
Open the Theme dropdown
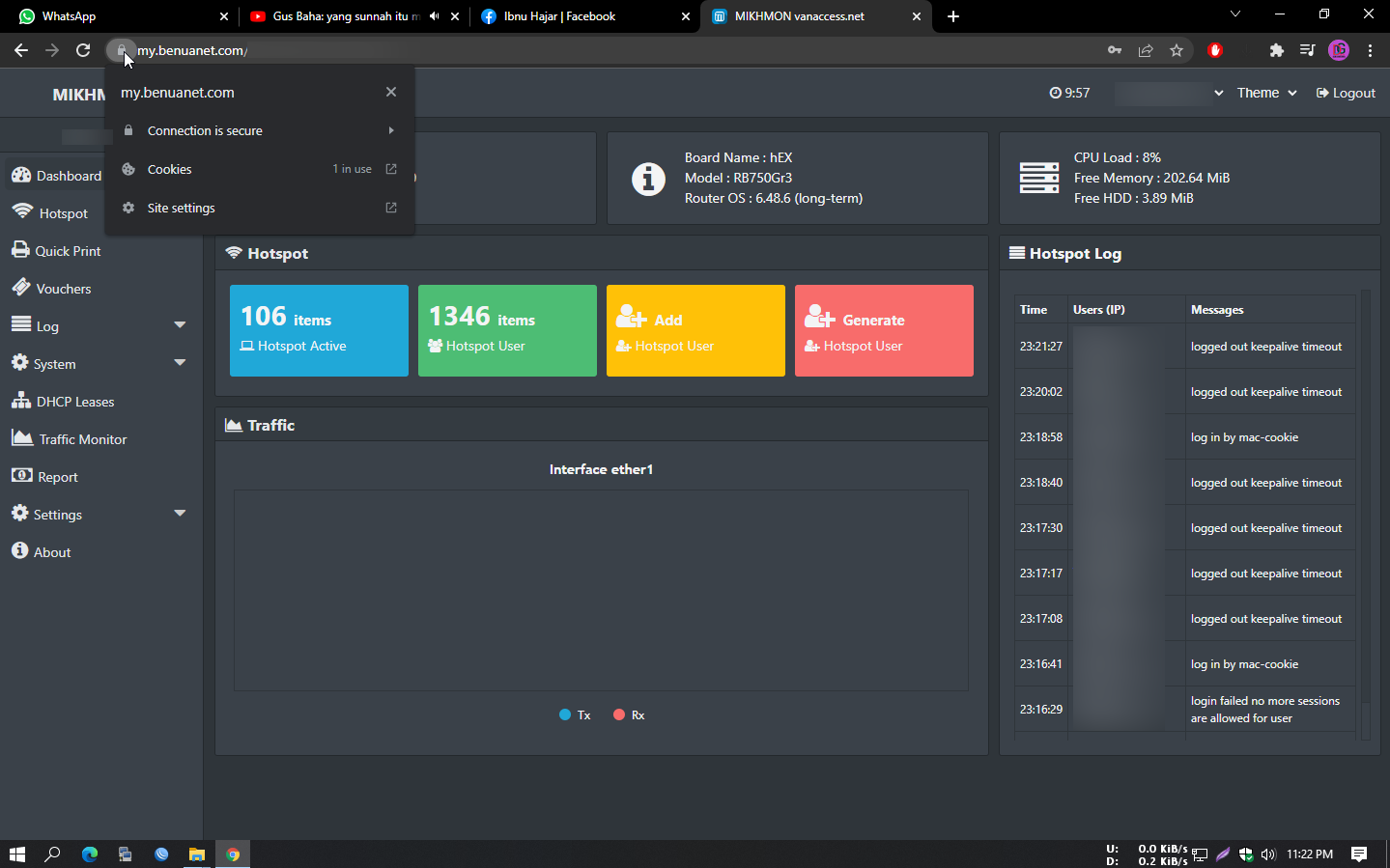pos(1265,93)
